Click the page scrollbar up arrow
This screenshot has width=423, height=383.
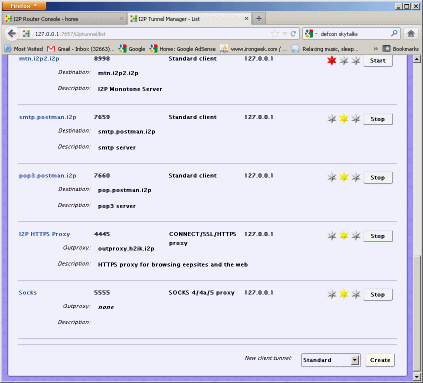417,59
